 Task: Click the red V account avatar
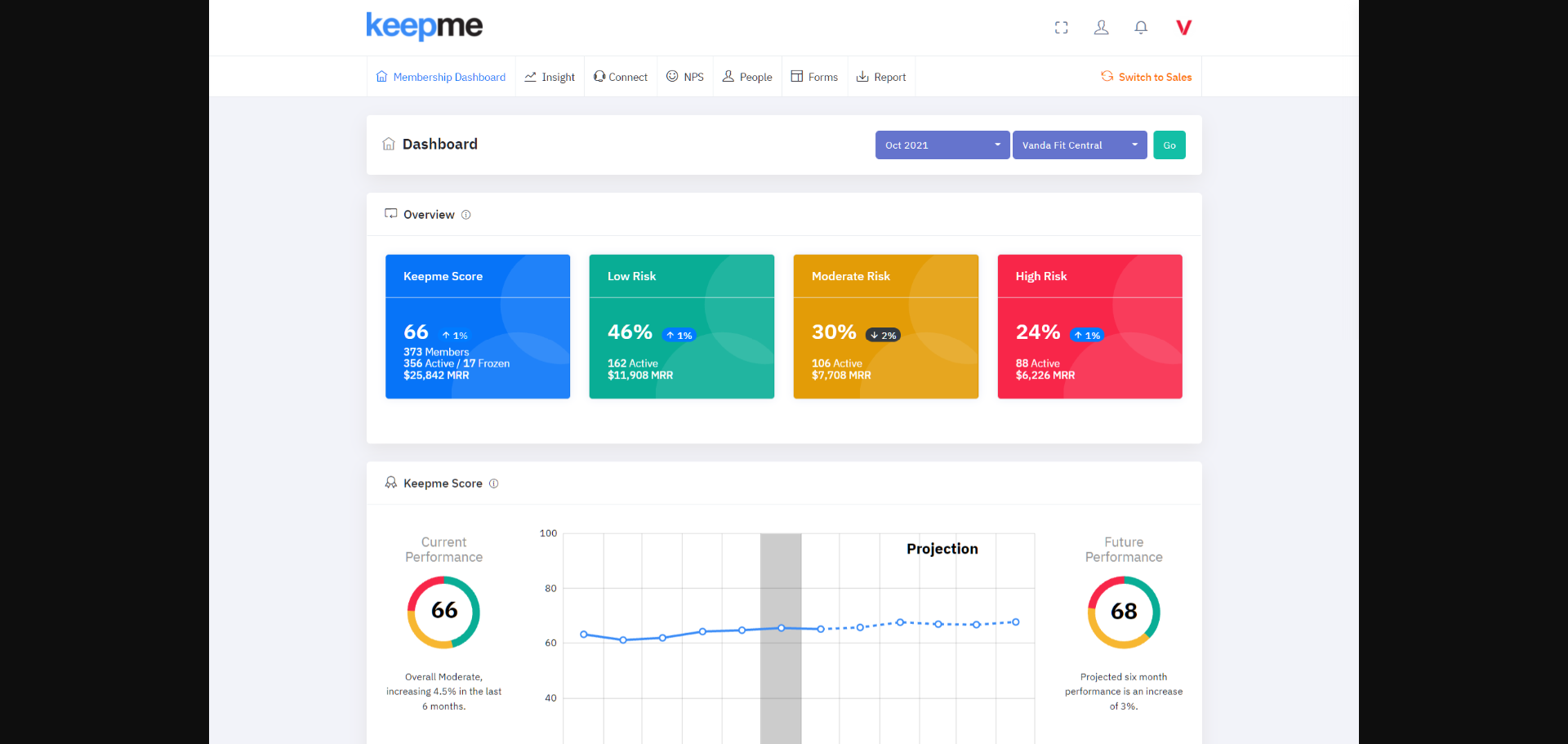click(x=1183, y=28)
